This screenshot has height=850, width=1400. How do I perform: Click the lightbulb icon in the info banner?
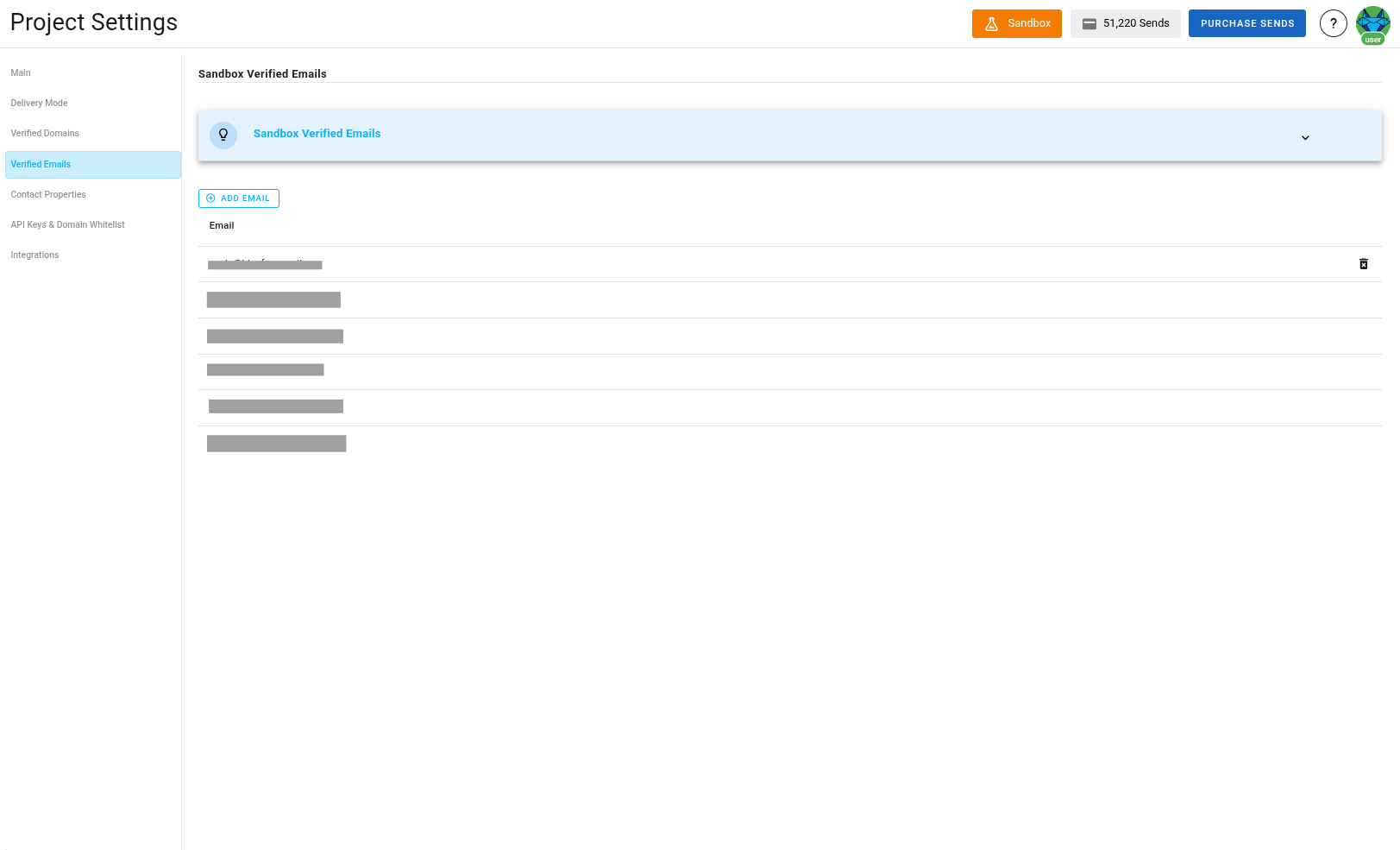(223, 135)
